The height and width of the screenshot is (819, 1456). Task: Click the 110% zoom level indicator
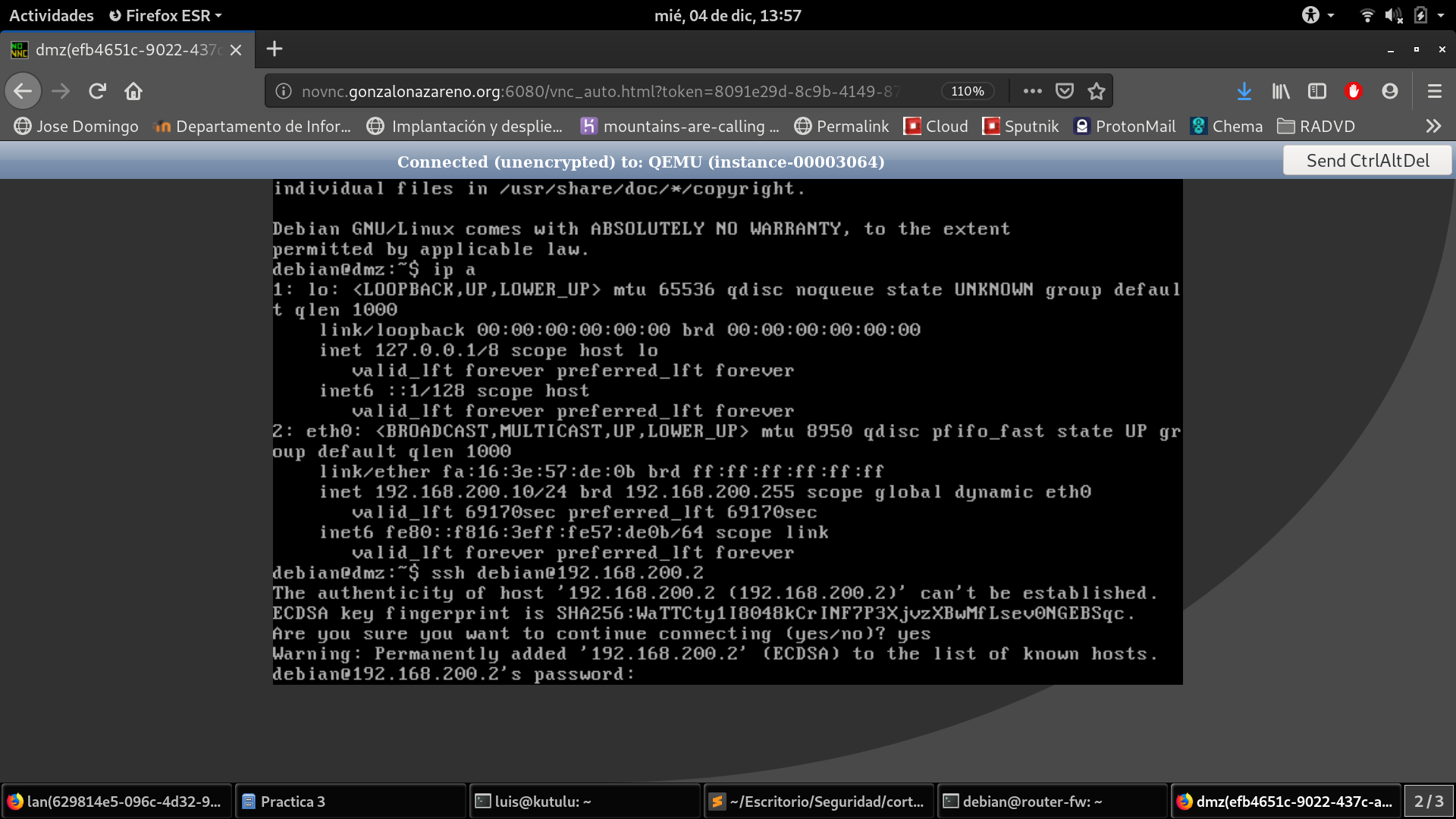967,91
